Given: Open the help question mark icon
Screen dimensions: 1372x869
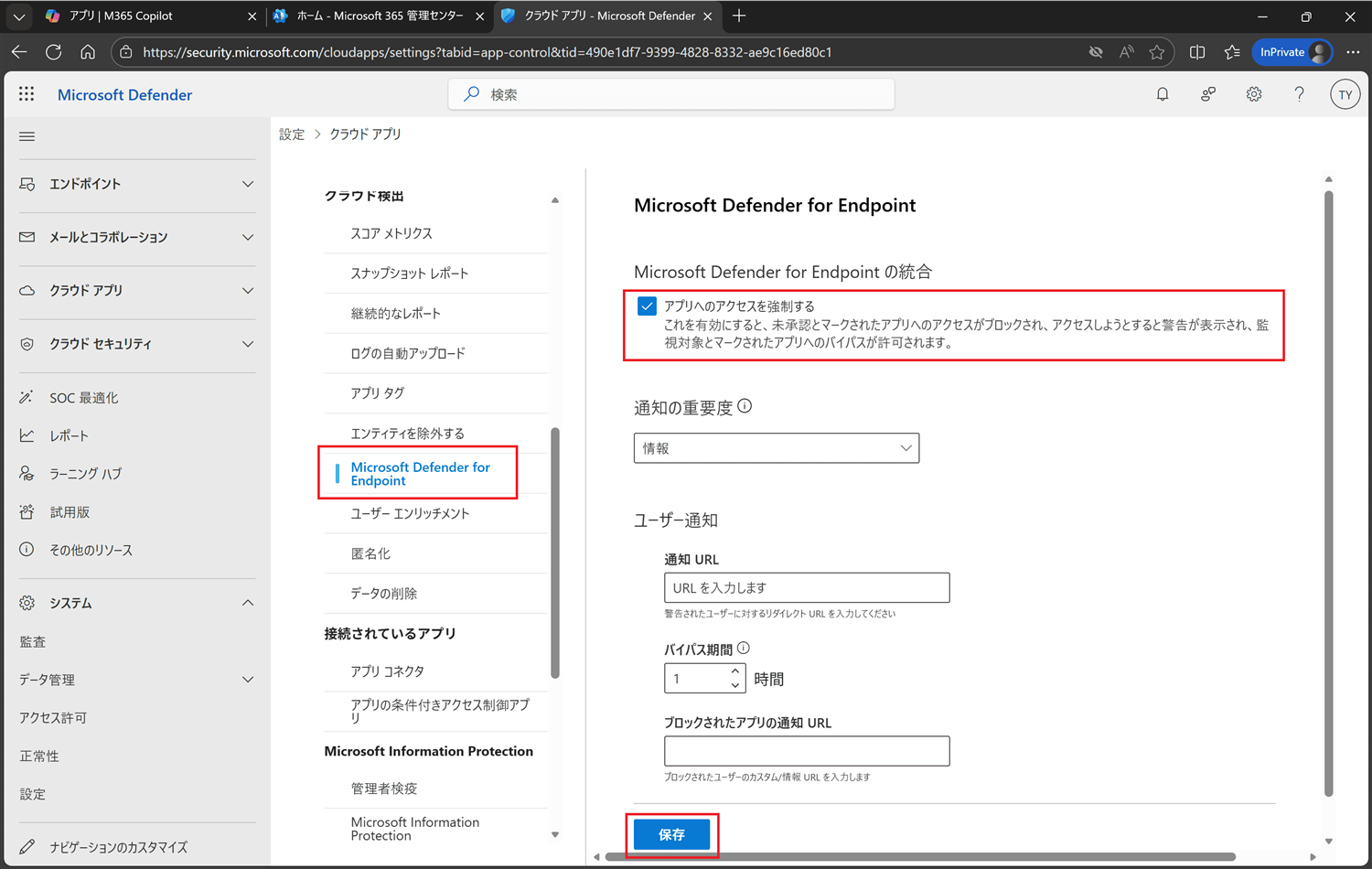Looking at the screenshot, I should (x=1299, y=94).
